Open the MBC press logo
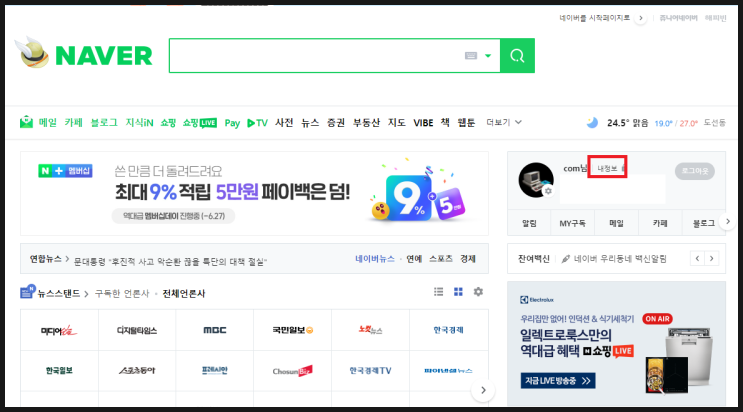 pyautogui.click(x=215, y=330)
